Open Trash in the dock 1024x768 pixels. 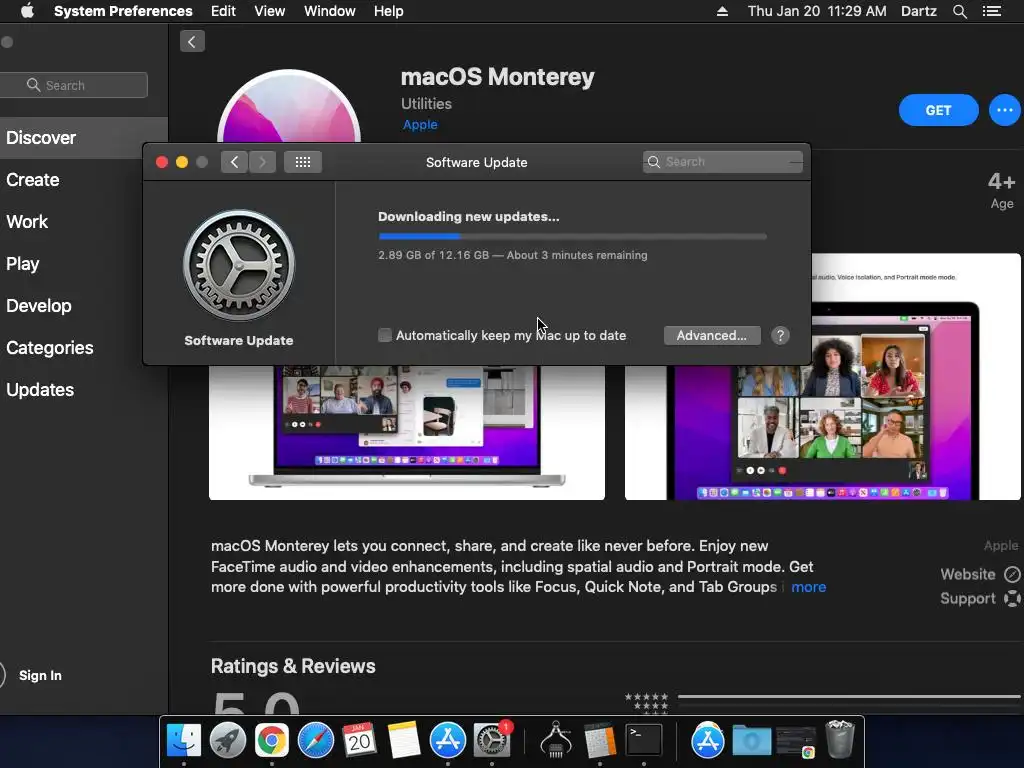[840, 739]
